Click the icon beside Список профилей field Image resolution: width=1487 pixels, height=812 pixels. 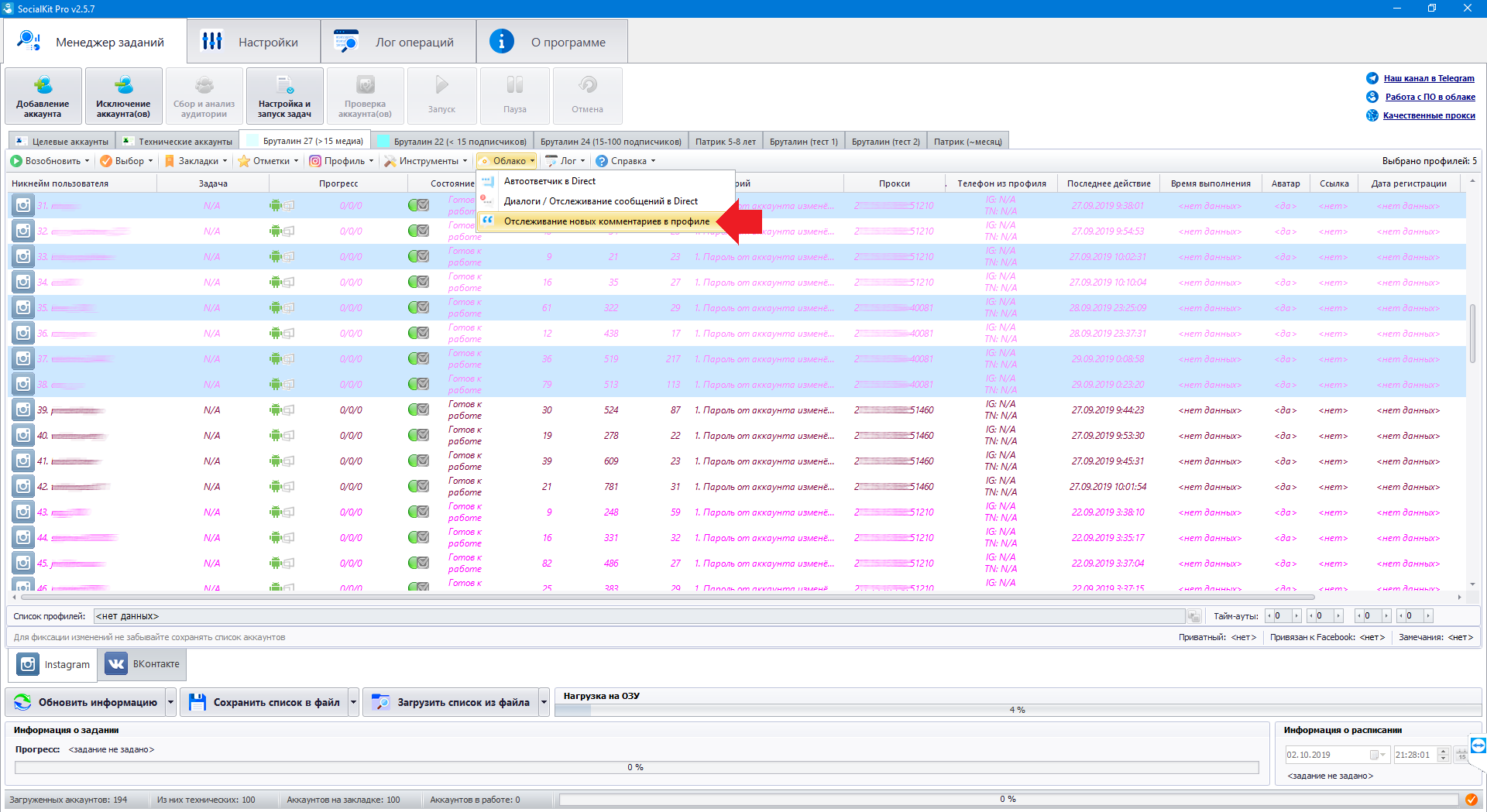point(1194,616)
